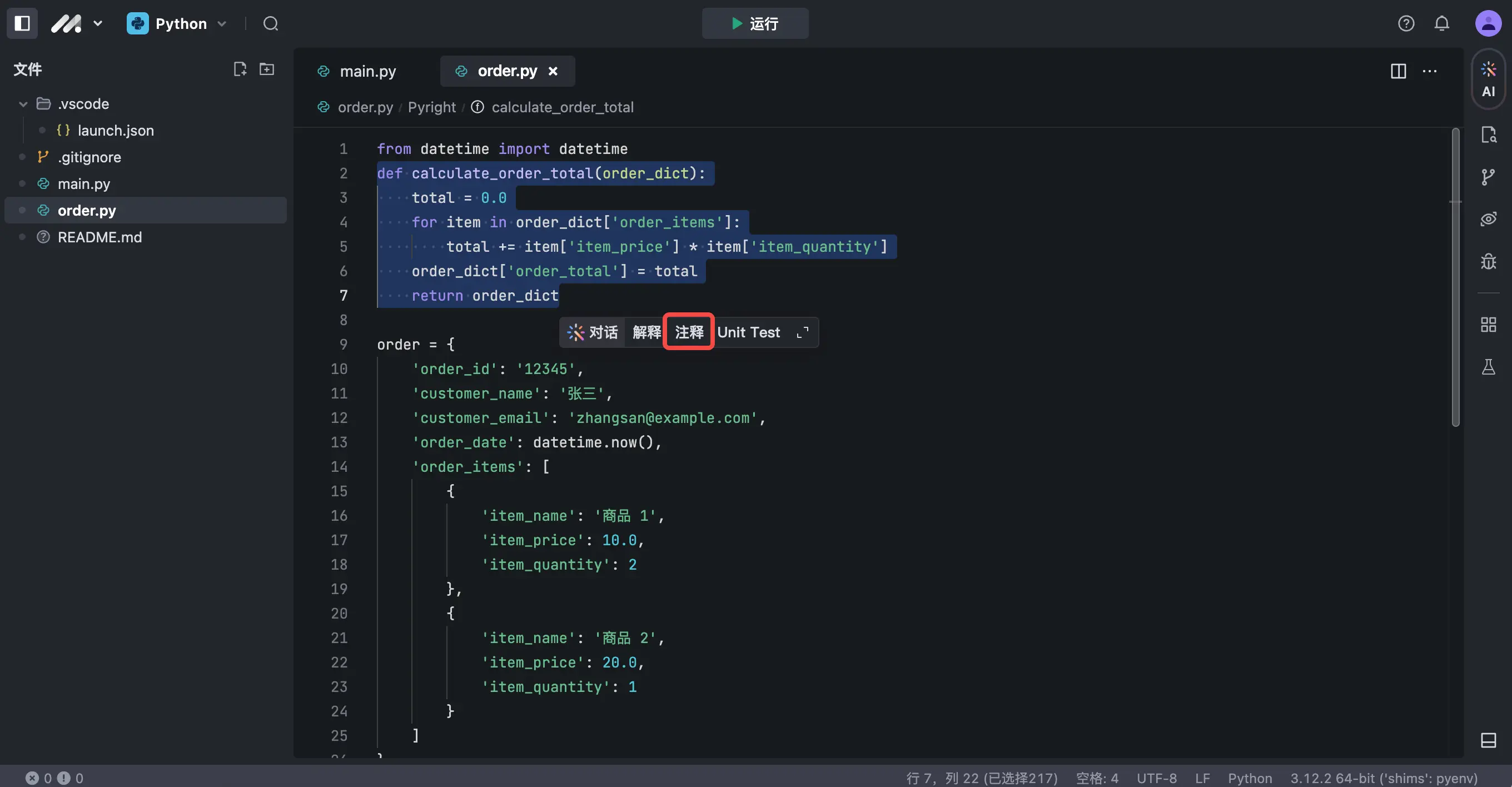Open README.md in the file tree

100,237
